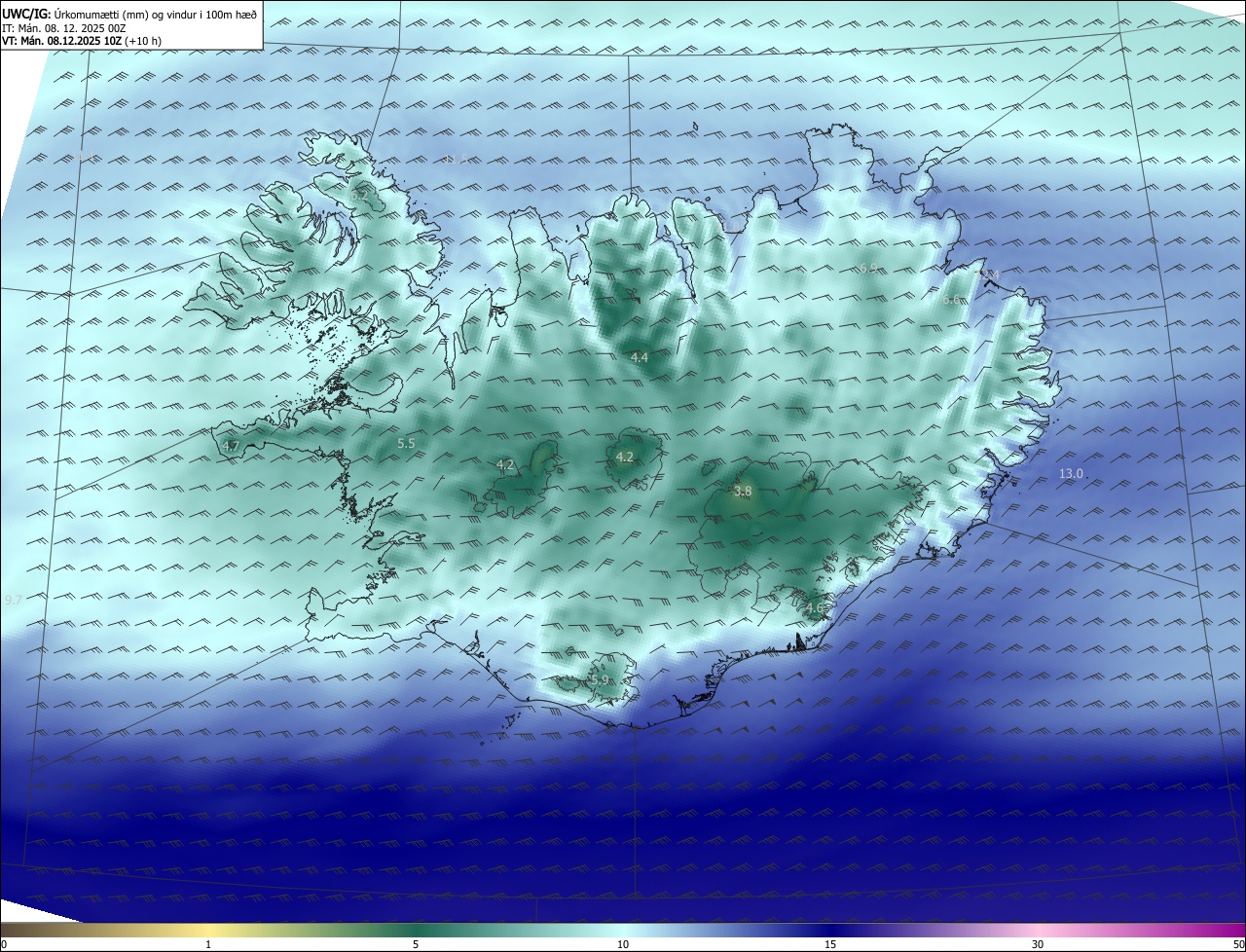
Task: Click the 4.7 value label on the map
Action: click(231, 446)
